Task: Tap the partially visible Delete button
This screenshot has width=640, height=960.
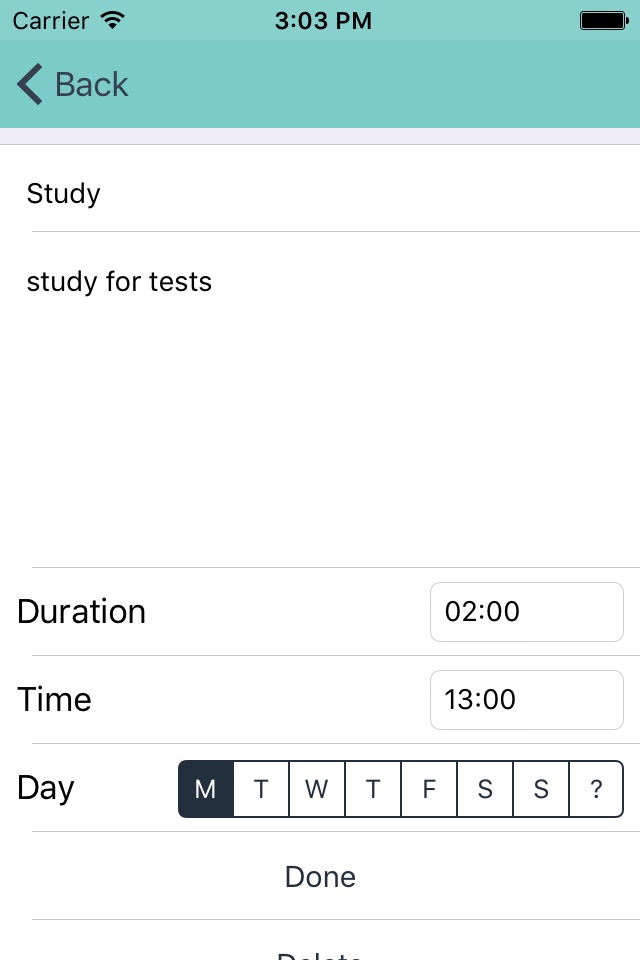Action: click(320, 950)
